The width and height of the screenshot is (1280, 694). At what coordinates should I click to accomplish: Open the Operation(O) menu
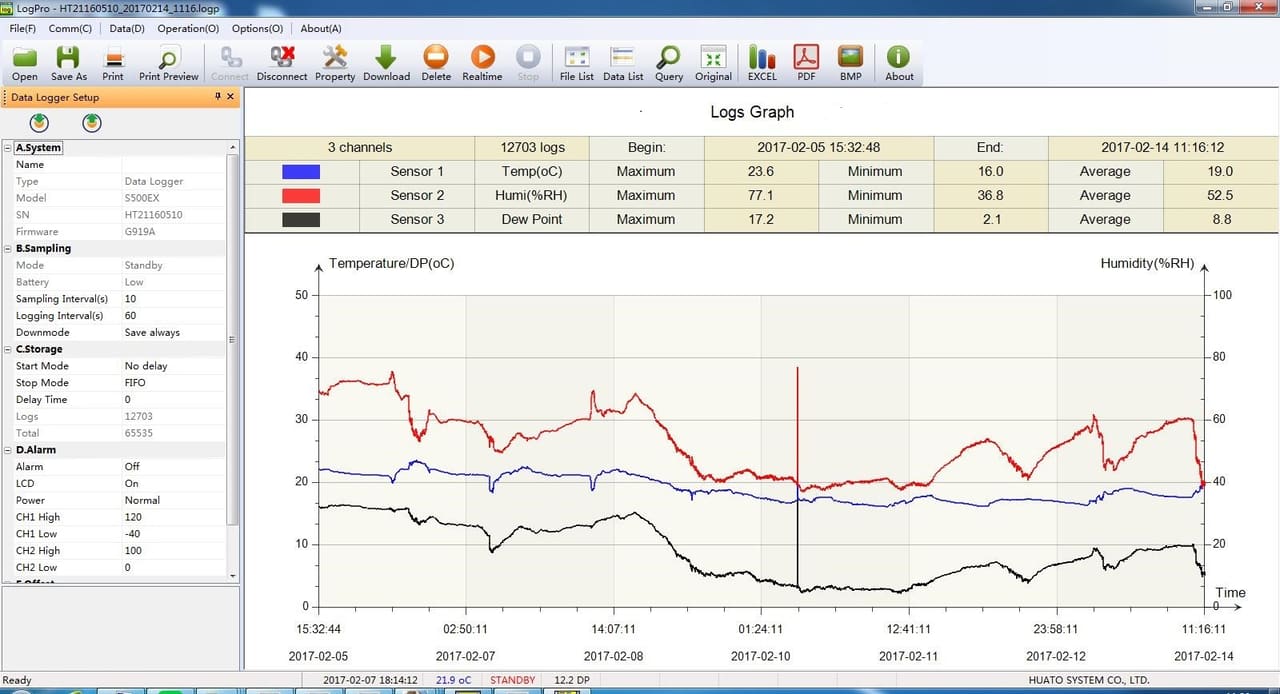[x=188, y=29]
